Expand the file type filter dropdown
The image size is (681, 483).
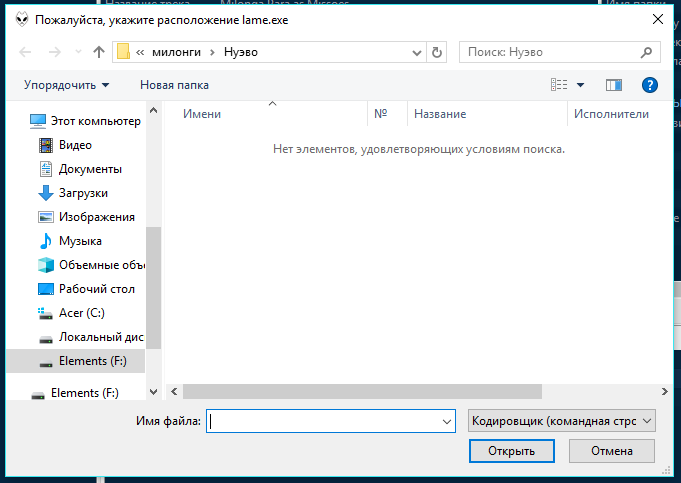point(561,422)
